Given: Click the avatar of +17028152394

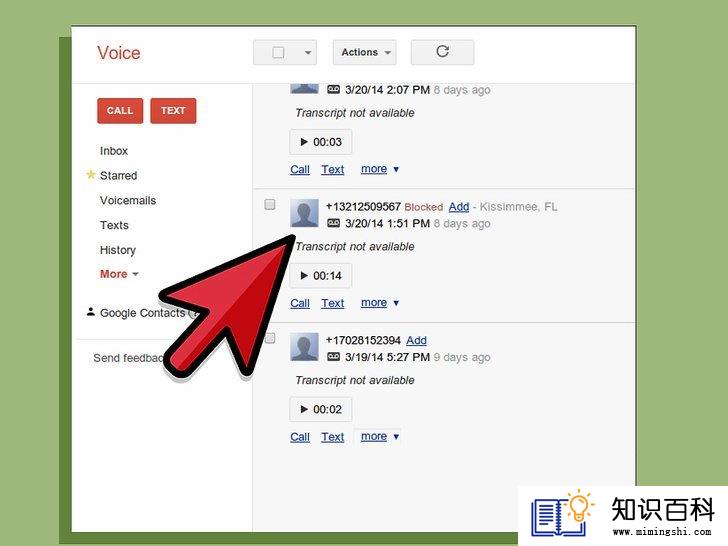Looking at the screenshot, I should click(304, 347).
